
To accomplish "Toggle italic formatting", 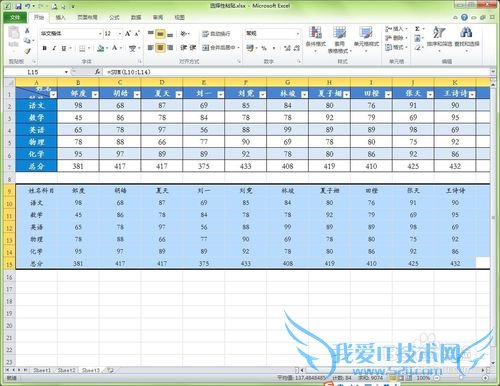I will coord(54,48).
